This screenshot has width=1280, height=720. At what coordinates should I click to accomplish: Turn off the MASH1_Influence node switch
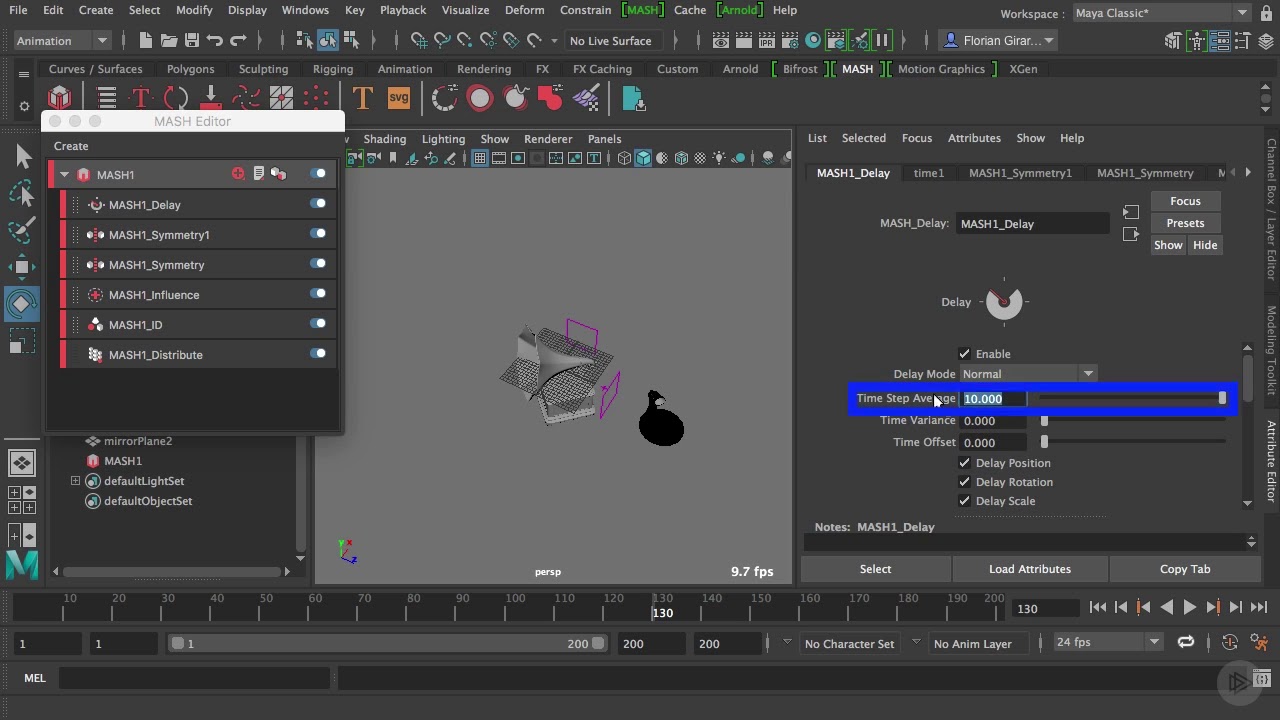coord(318,294)
